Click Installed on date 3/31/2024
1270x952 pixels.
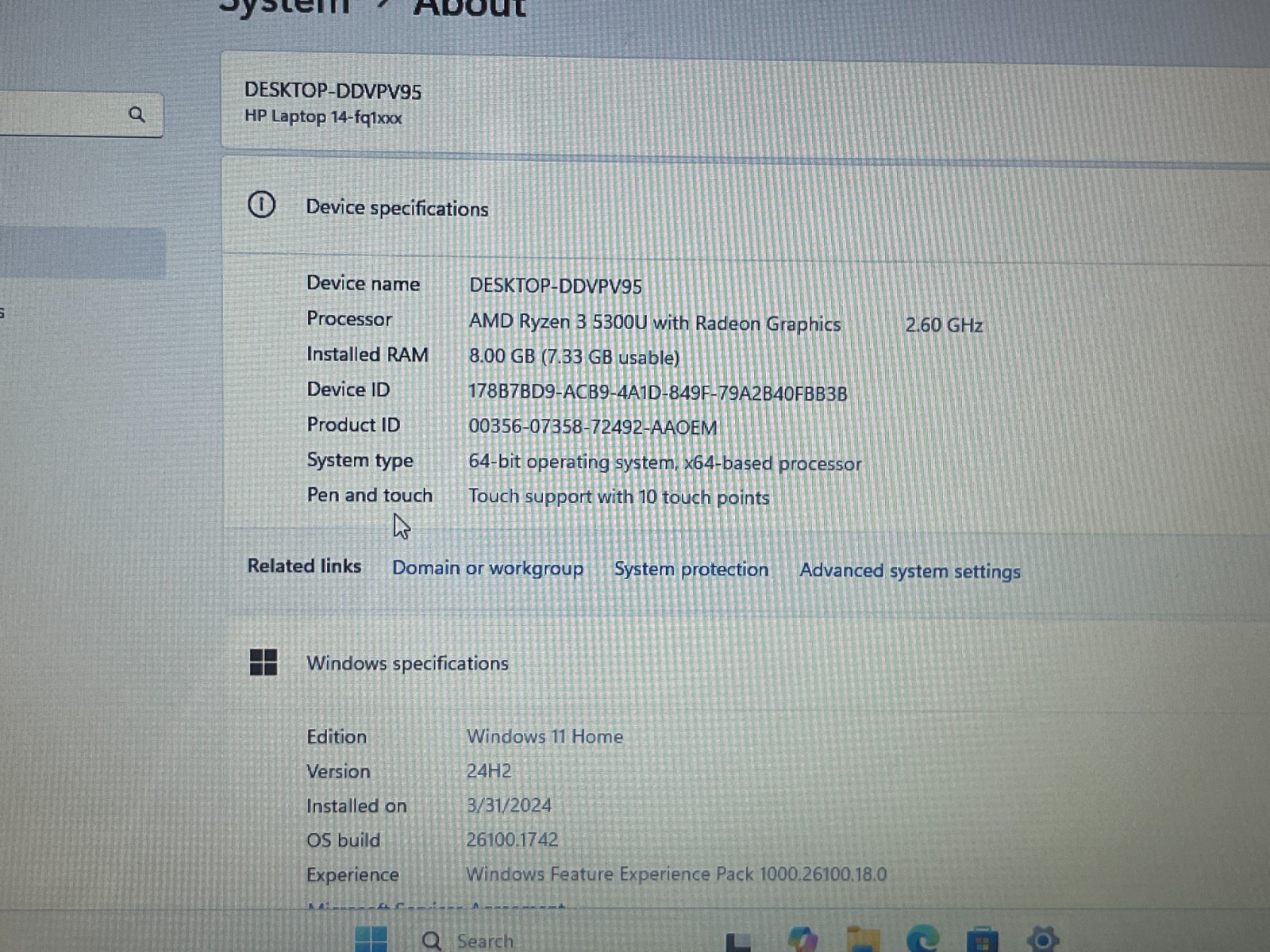click(x=509, y=805)
